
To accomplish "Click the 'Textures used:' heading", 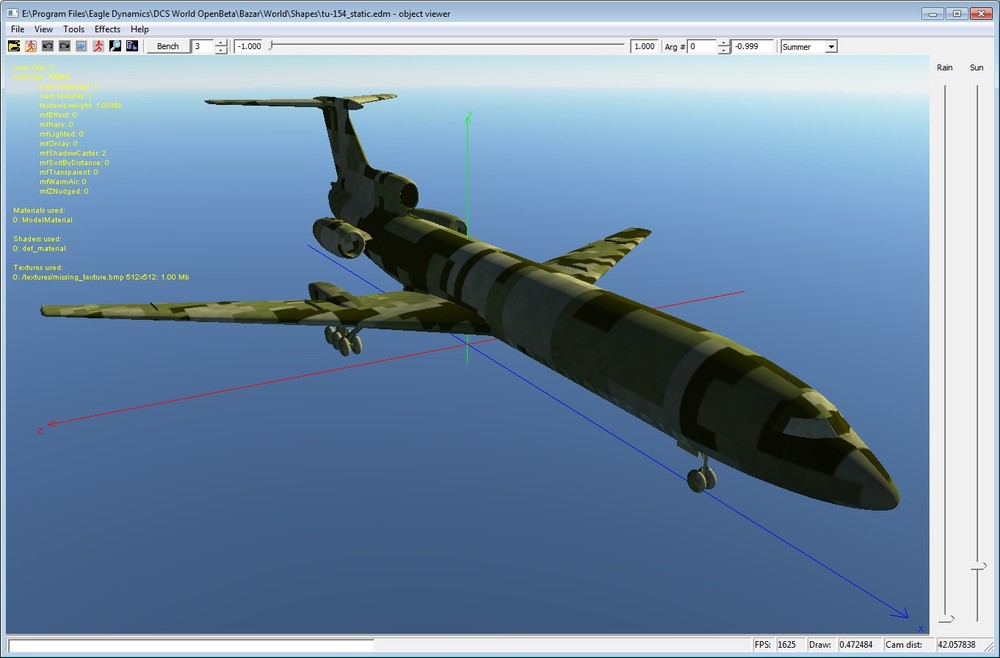I will pyautogui.click(x=38, y=268).
